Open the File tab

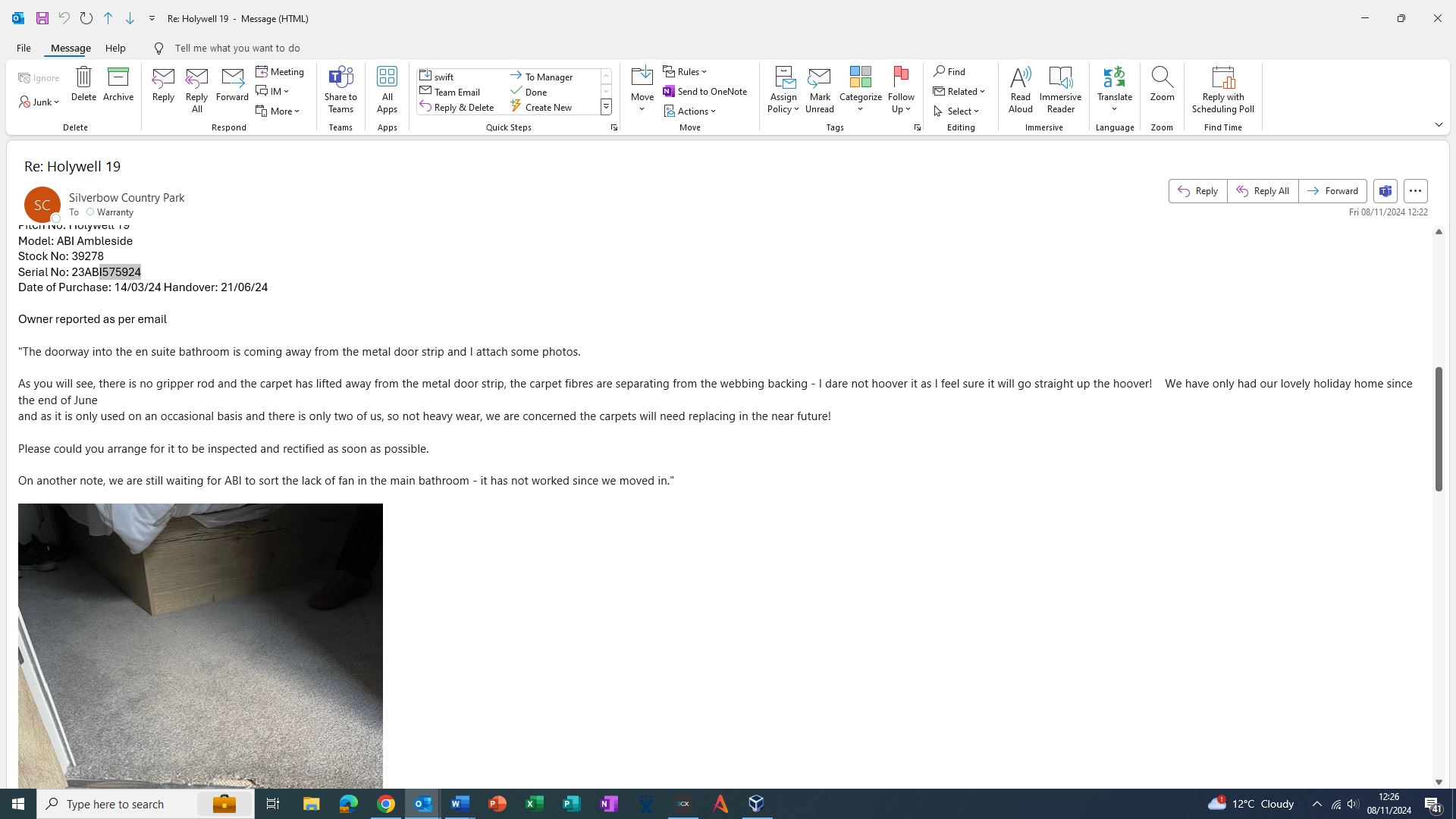pyautogui.click(x=24, y=48)
